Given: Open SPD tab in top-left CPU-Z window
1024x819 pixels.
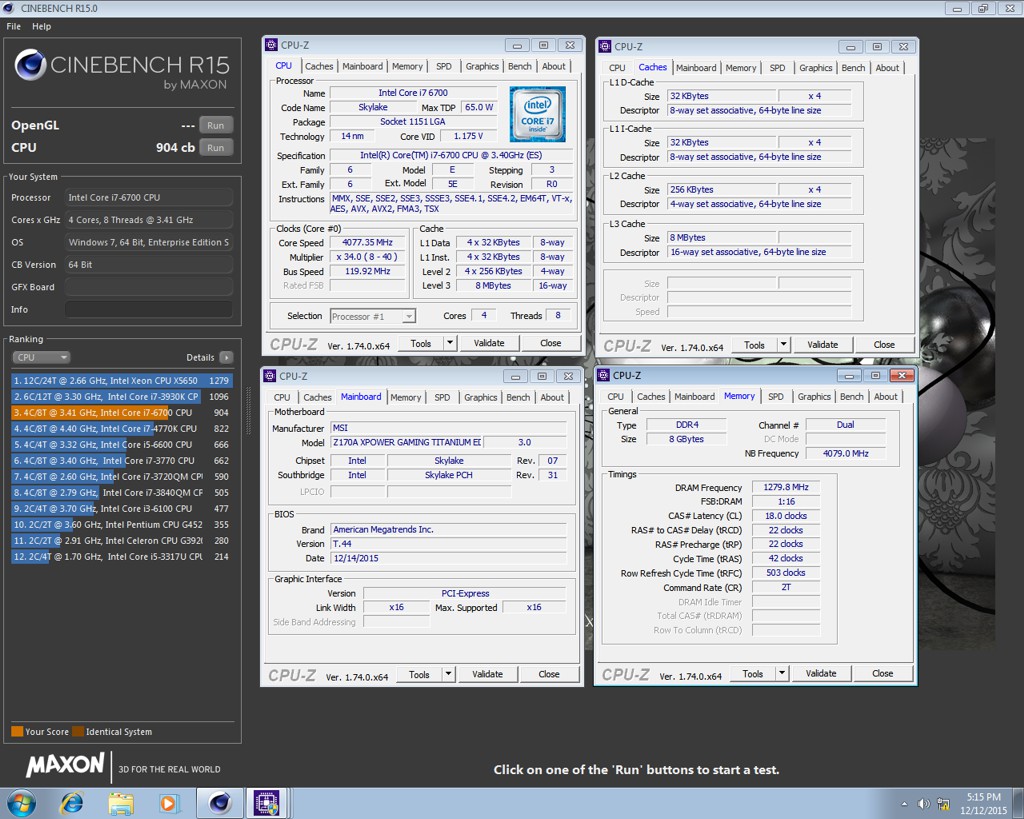Looking at the screenshot, I should tap(443, 66).
